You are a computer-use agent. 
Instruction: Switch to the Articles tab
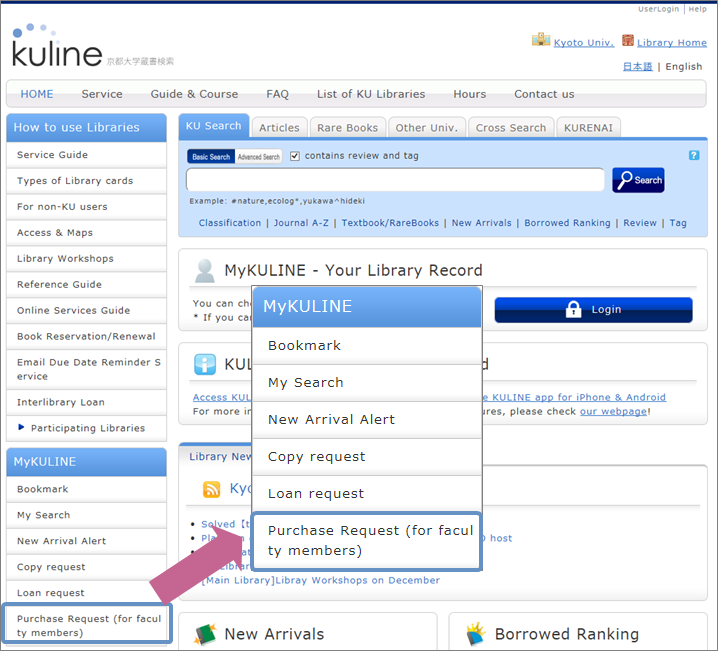pyautogui.click(x=279, y=128)
